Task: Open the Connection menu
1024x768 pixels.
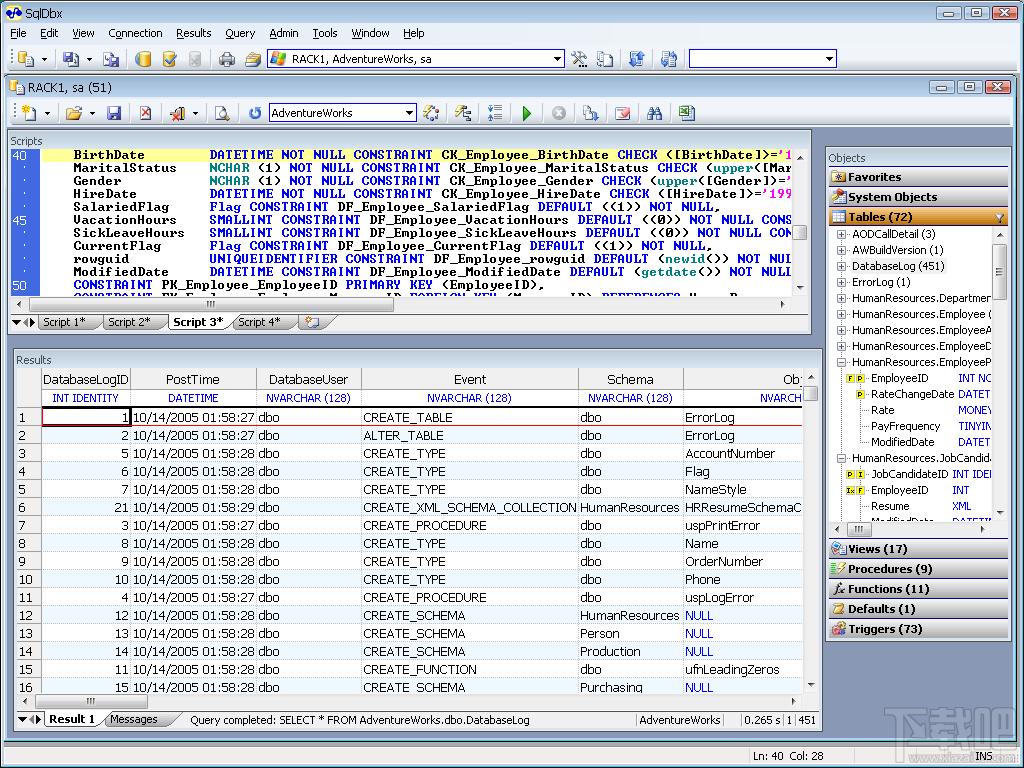Action: point(135,33)
